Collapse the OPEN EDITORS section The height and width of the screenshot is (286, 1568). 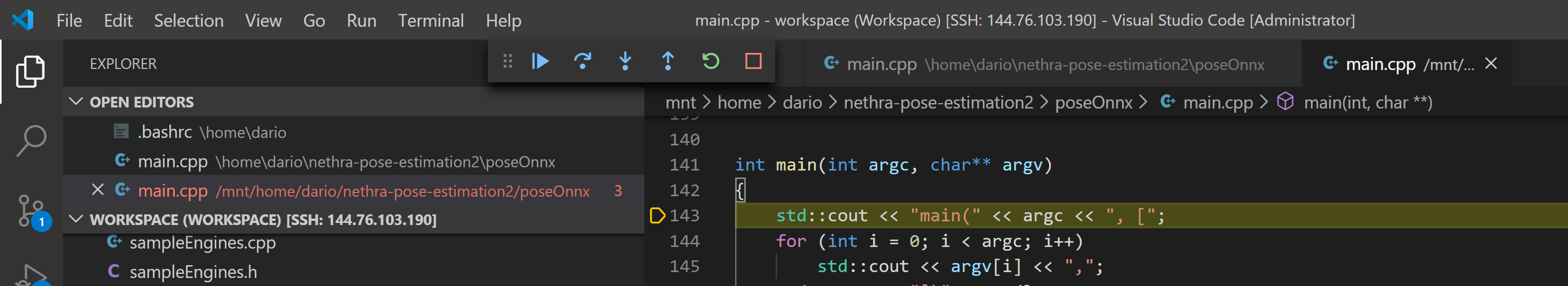coord(76,101)
